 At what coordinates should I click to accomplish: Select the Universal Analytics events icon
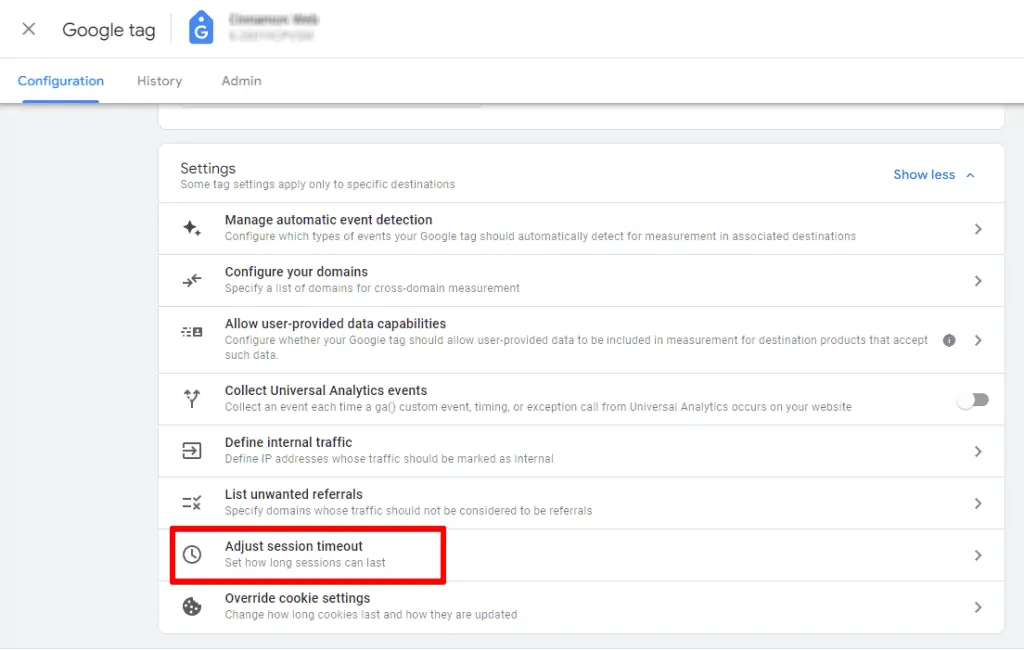tap(191, 398)
